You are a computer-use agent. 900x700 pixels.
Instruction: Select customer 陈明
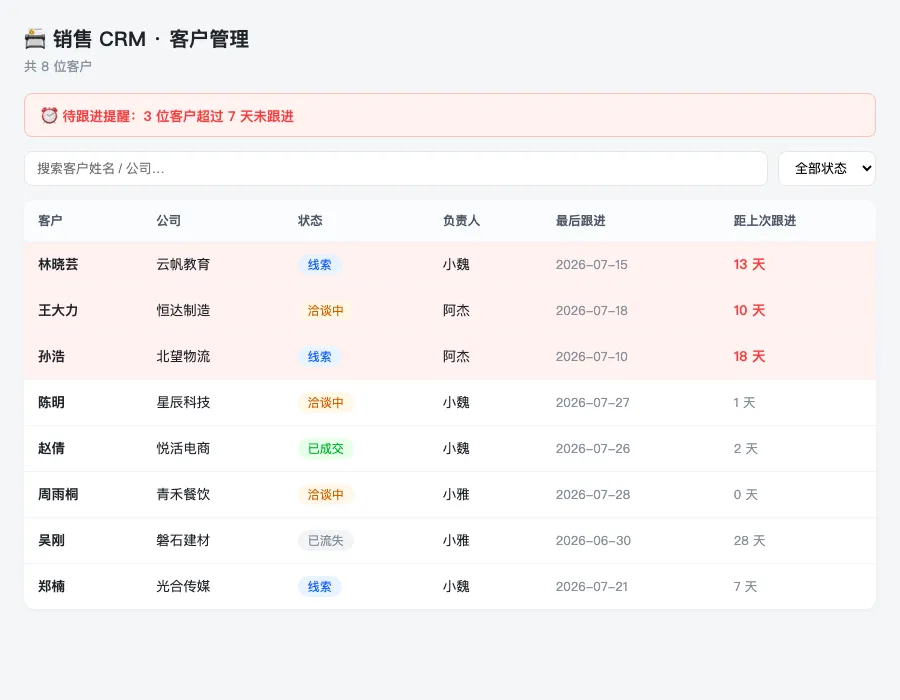coord(51,402)
